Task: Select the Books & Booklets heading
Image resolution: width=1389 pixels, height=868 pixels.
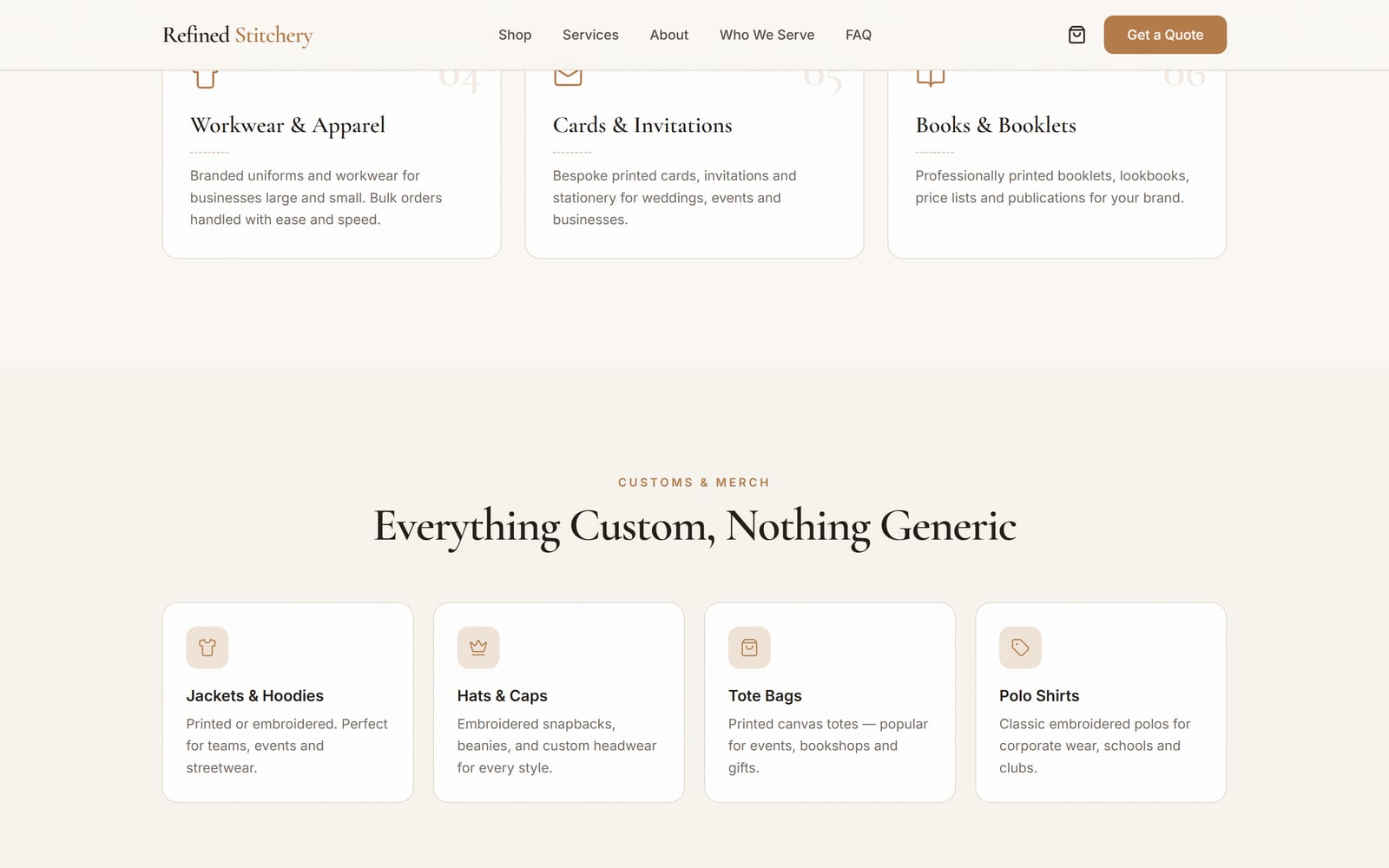Action: (996, 125)
